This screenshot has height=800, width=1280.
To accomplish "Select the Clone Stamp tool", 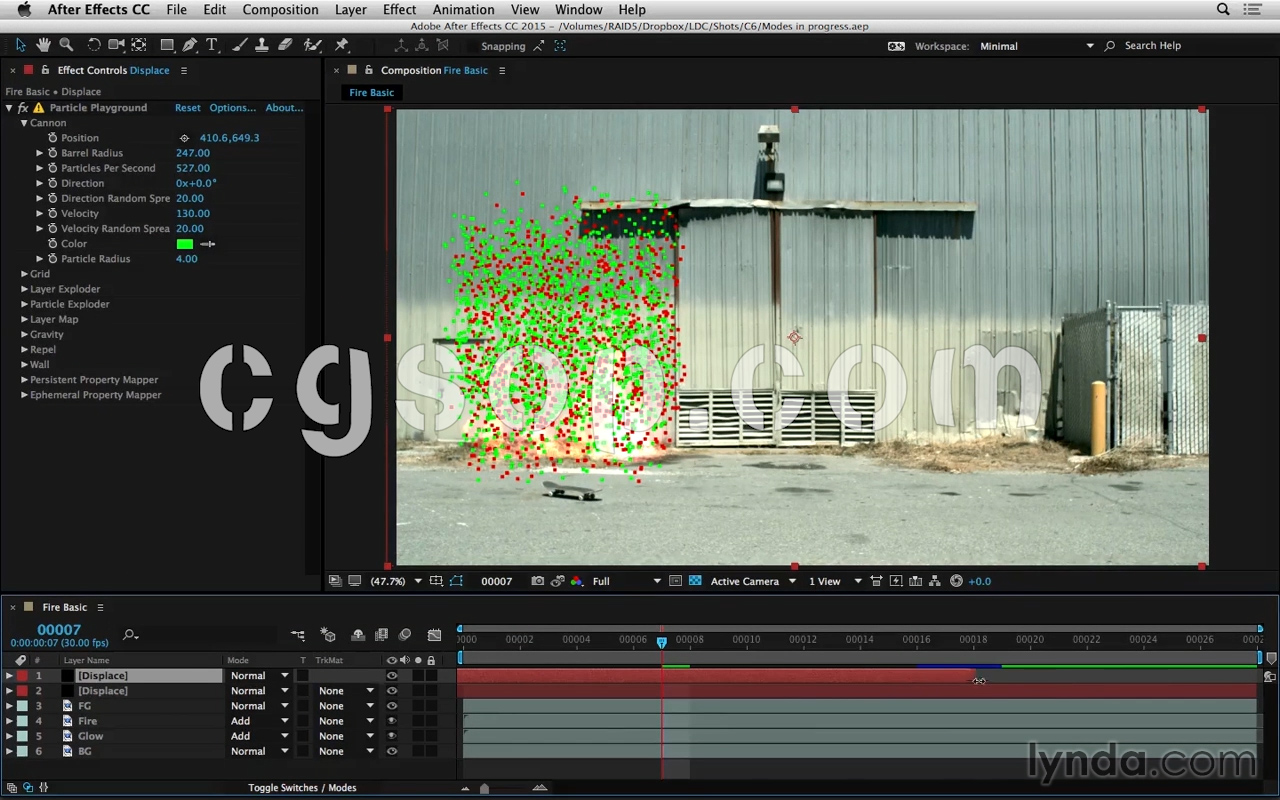I will pos(262,45).
